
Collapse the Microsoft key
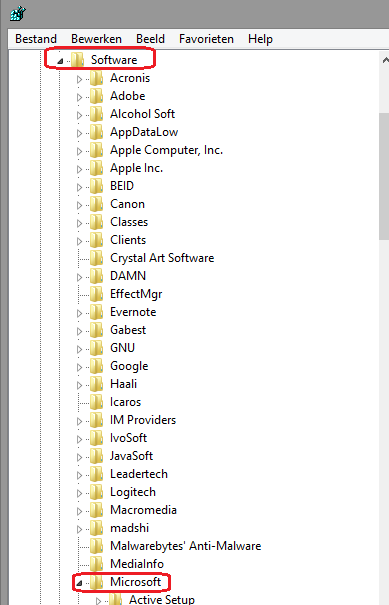point(79,583)
